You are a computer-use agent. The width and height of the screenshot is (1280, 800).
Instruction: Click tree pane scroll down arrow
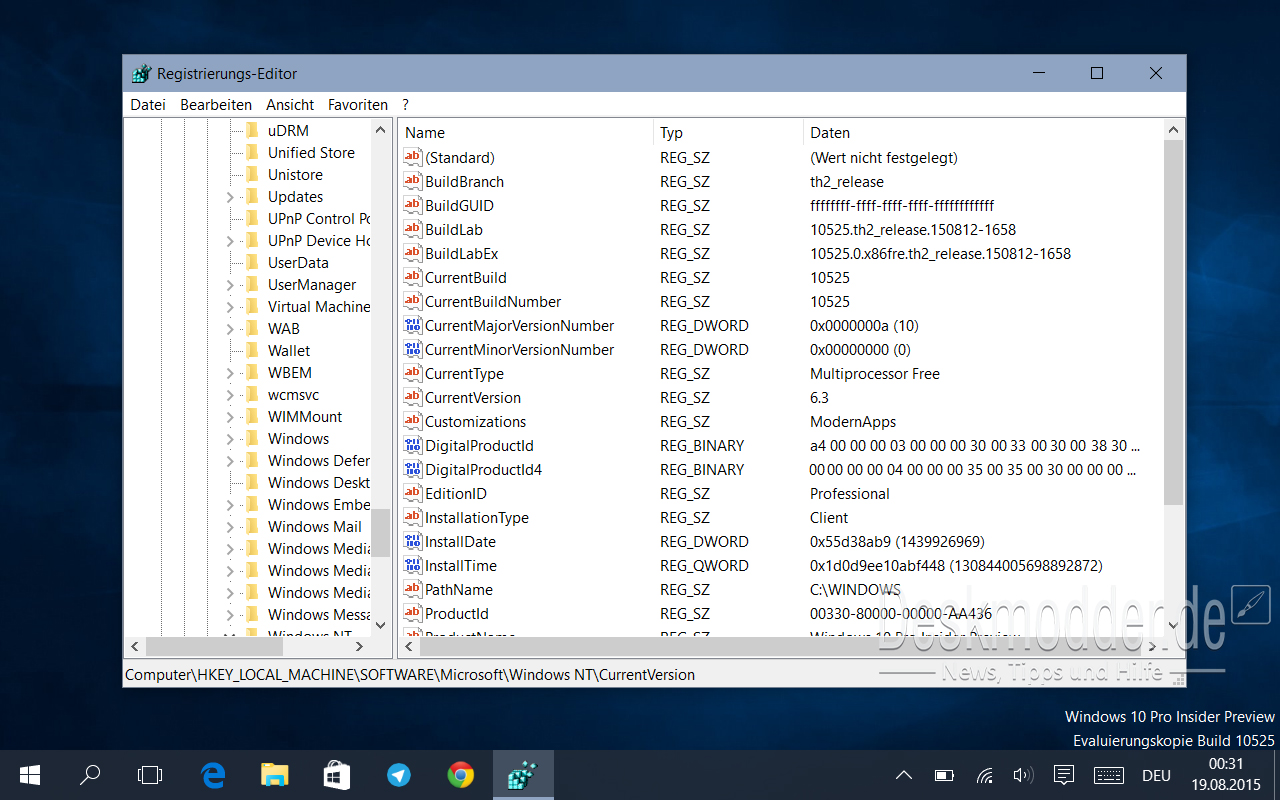(x=380, y=625)
